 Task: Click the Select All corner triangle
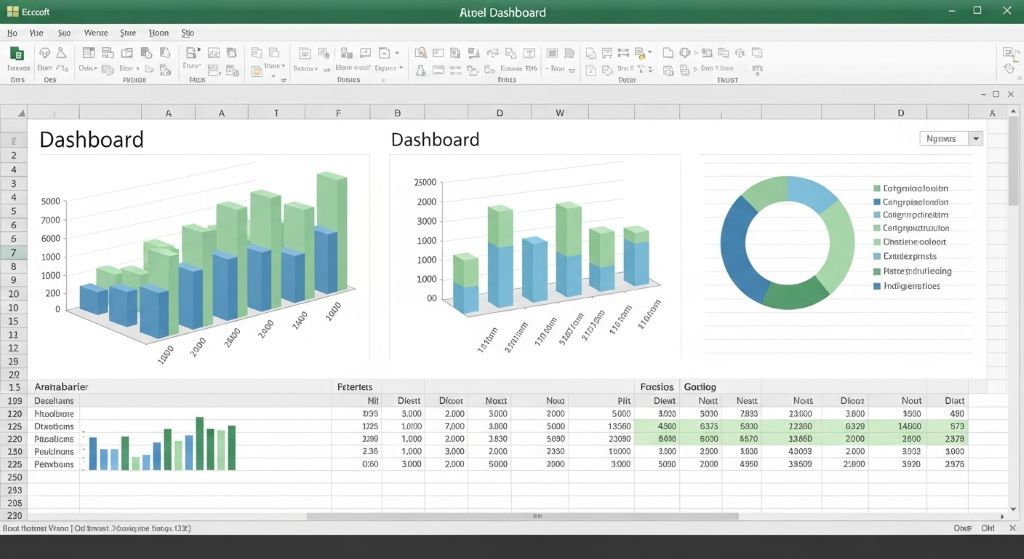(21, 113)
